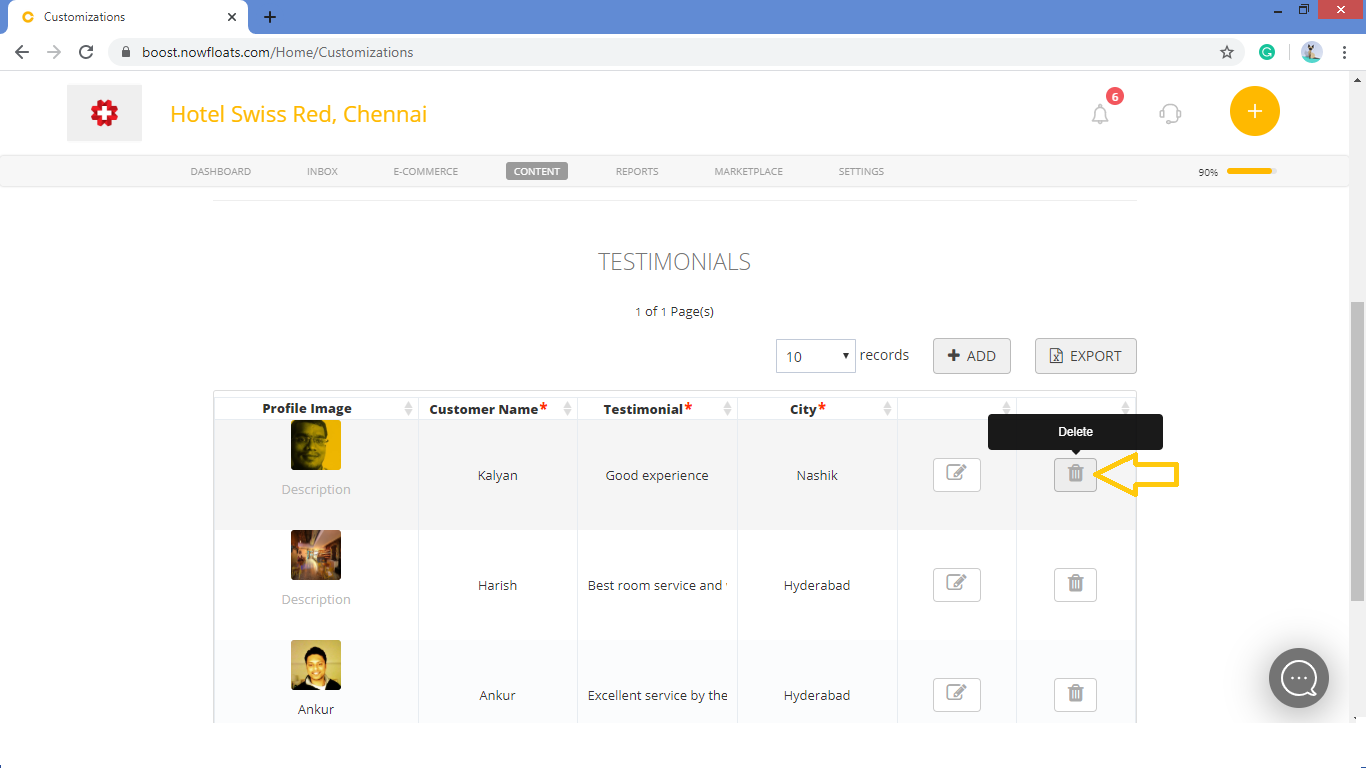Viewport: 1366px width, 768px height.
Task: Delete the Ankur testimonial row
Action: tap(1075, 695)
